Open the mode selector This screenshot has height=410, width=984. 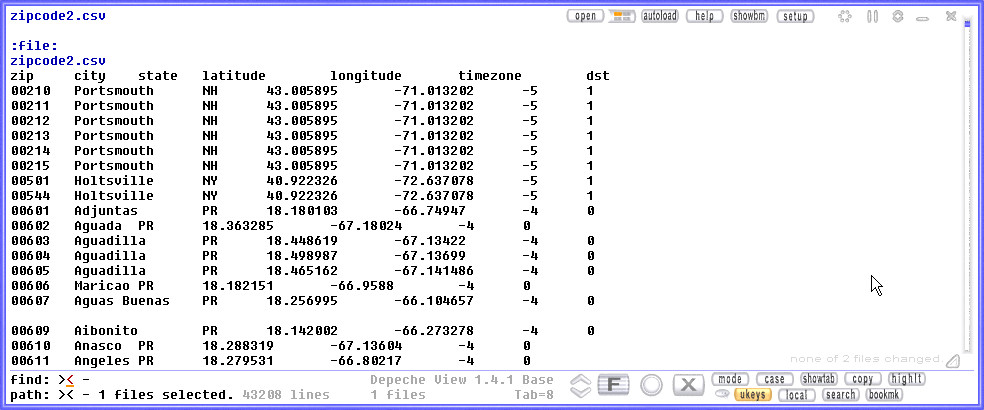[x=730, y=379]
